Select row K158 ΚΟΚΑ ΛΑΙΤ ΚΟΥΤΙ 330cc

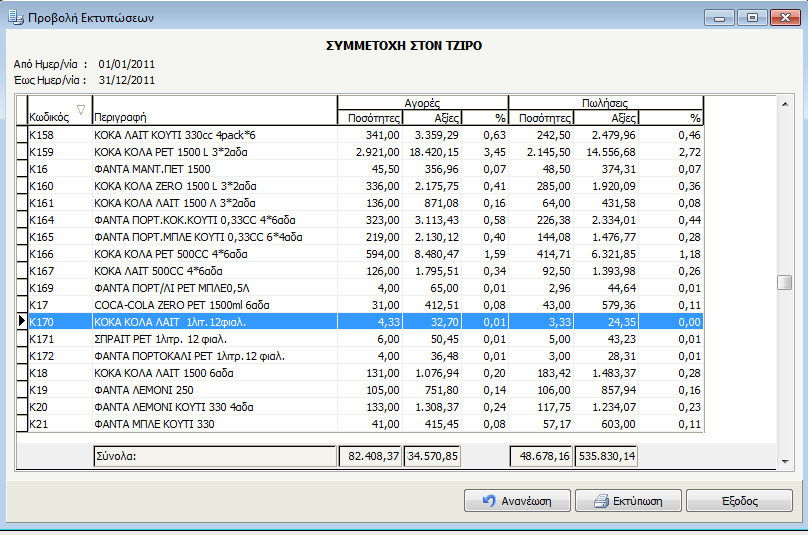[x=365, y=135]
